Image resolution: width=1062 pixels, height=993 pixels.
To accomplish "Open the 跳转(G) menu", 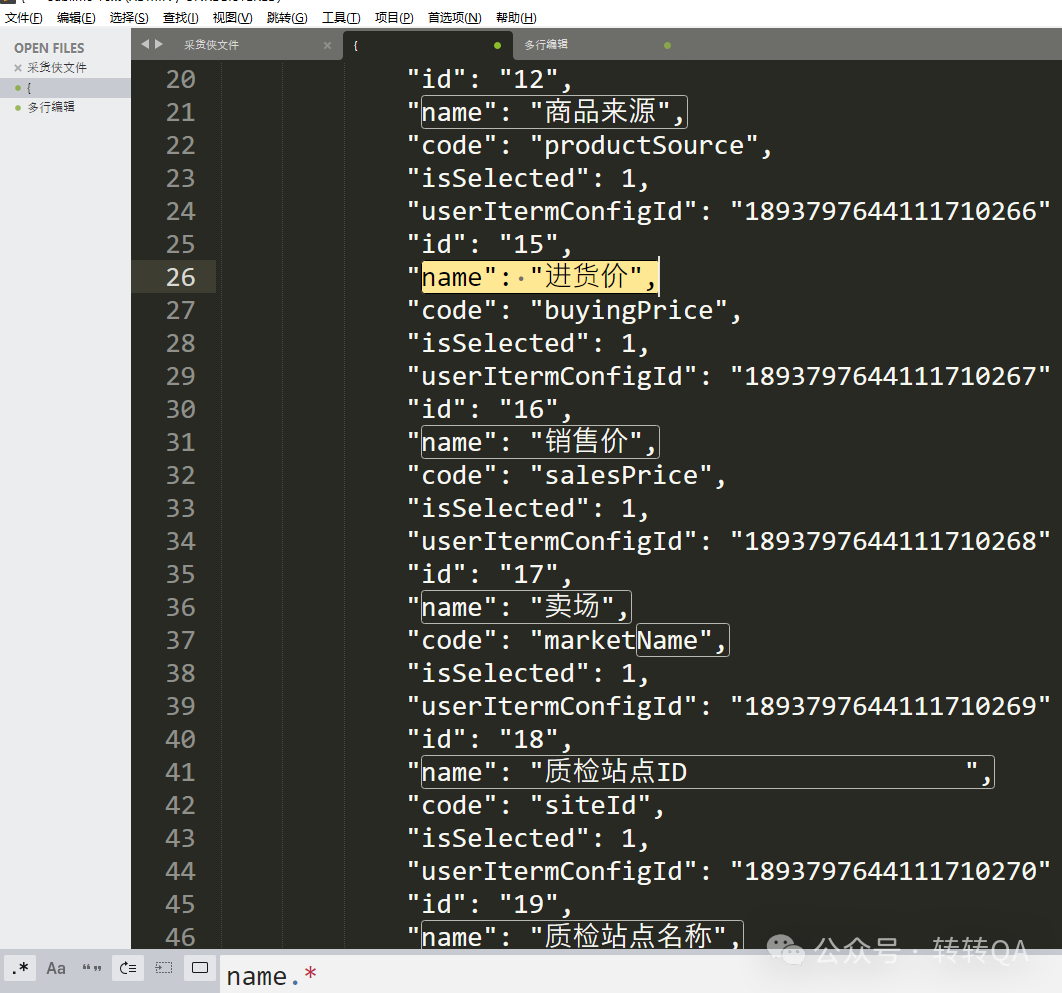I will (x=287, y=18).
